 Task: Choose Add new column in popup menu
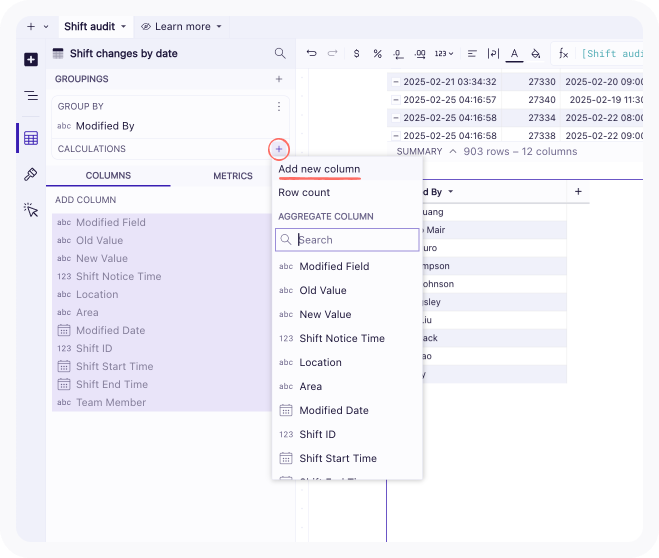coord(319,169)
